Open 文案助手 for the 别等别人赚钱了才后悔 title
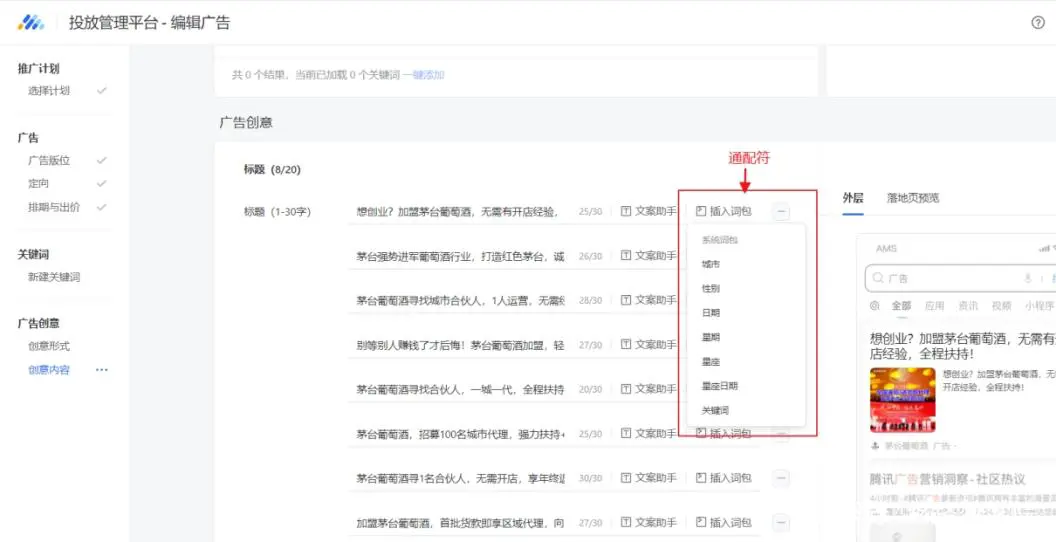 pyautogui.click(x=648, y=345)
